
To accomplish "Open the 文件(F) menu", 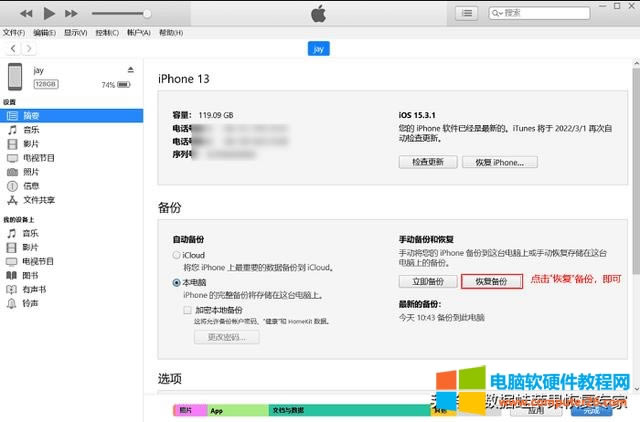I will click(14, 33).
